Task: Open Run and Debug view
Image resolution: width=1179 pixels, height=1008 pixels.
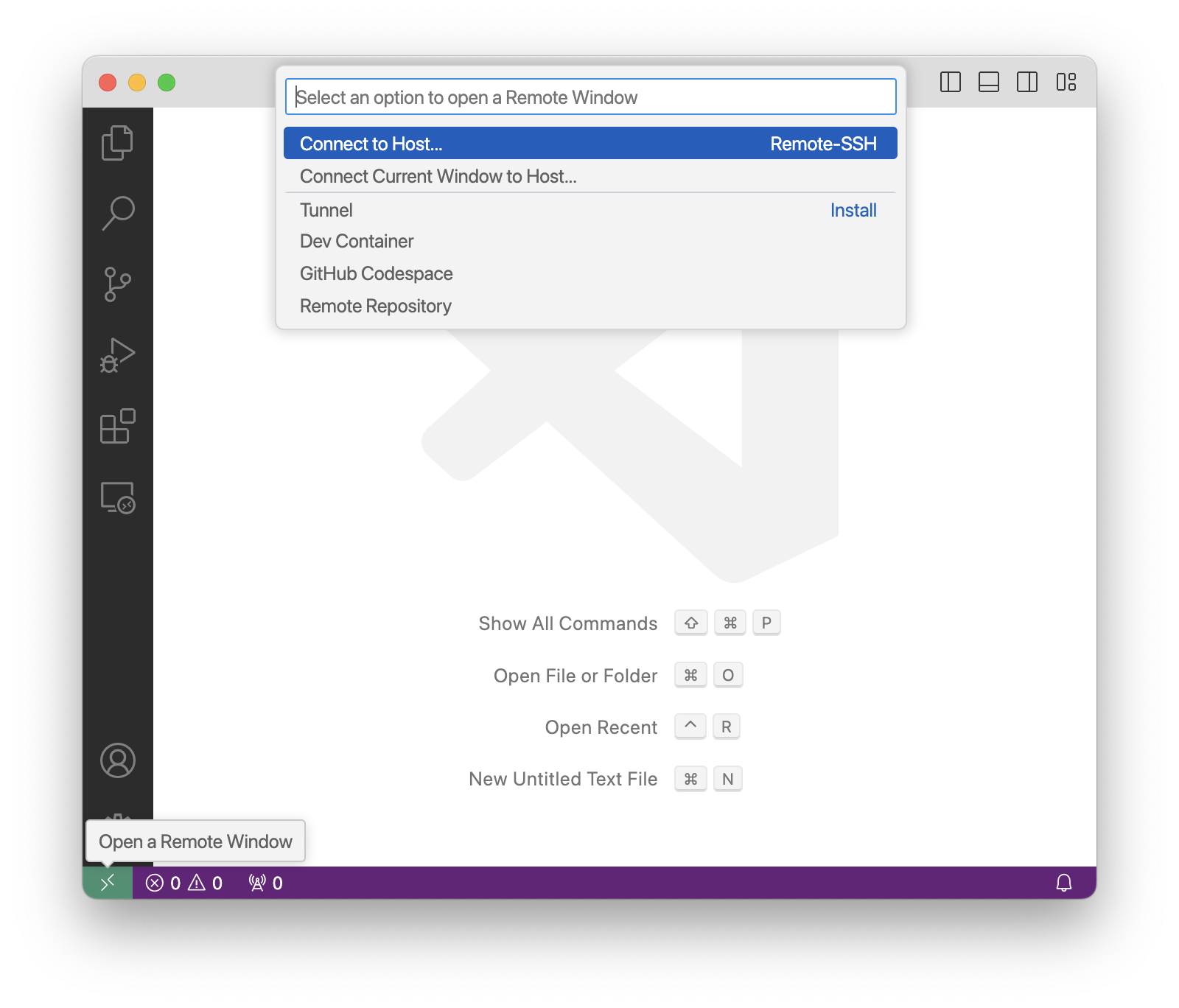Action: click(x=117, y=355)
